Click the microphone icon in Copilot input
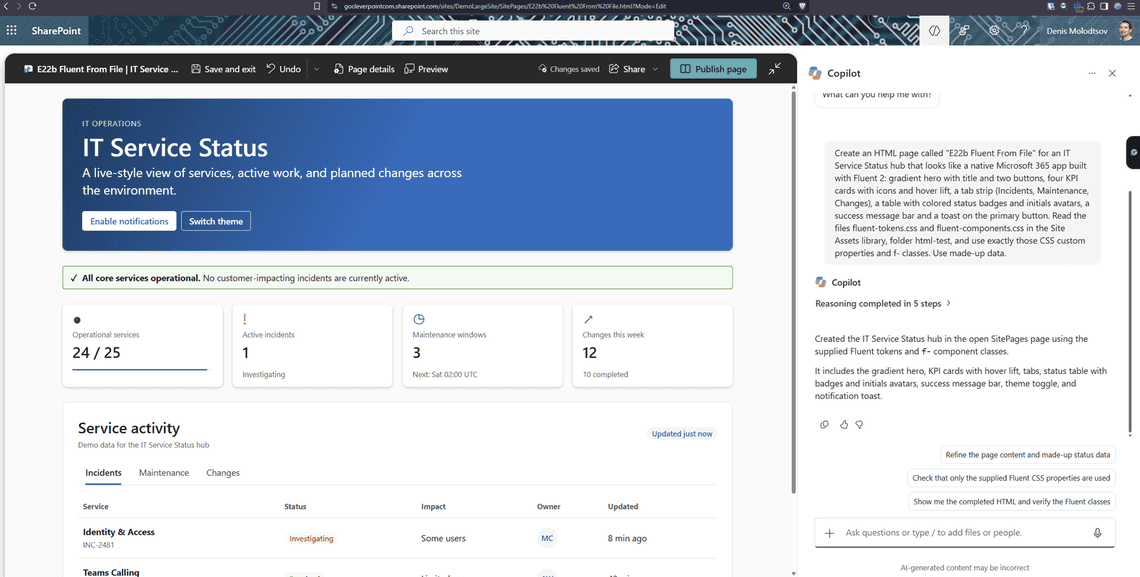The height and width of the screenshot is (577, 1140). click(x=1098, y=533)
